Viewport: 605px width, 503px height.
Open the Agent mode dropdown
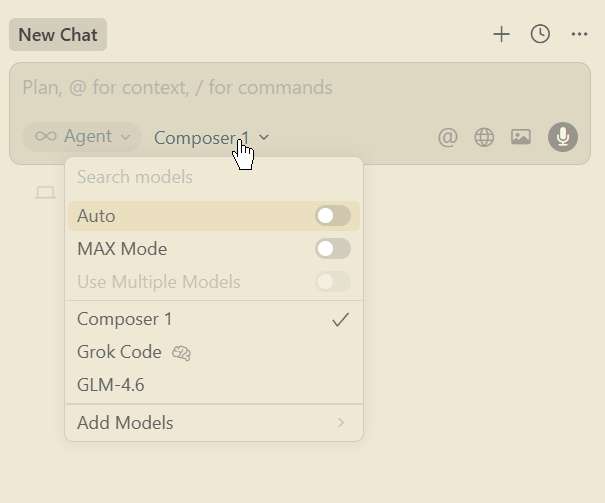point(83,137)
